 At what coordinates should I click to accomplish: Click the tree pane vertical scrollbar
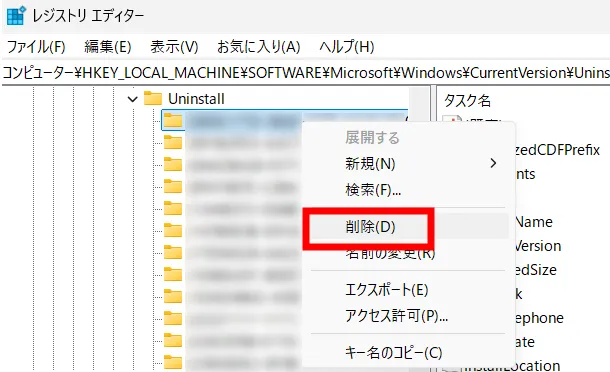(419, 103)
